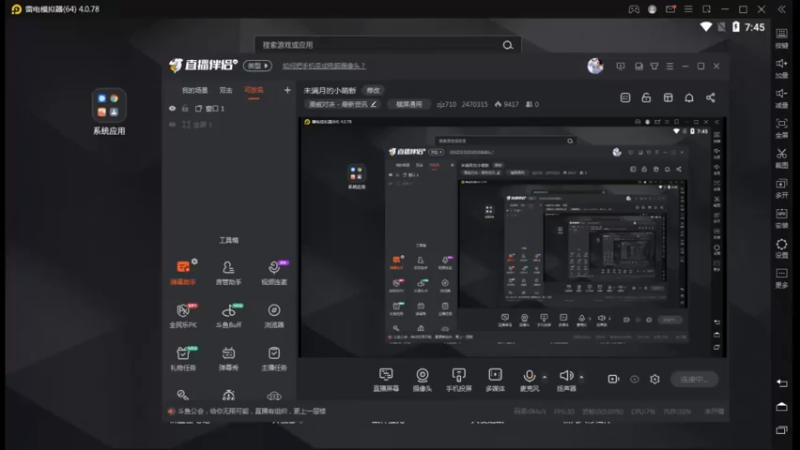Viewport: 800px width, 450px height.
Task: Open the 浏览器 tool
Action: 274,315
